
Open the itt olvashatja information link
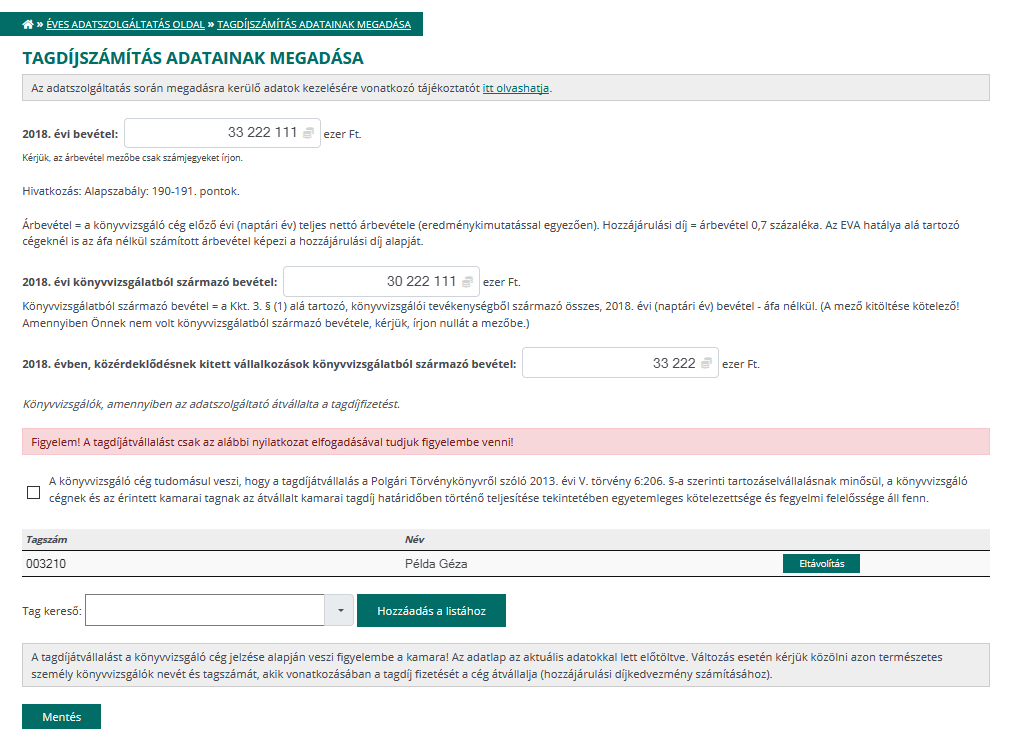(x=515, y=88)
